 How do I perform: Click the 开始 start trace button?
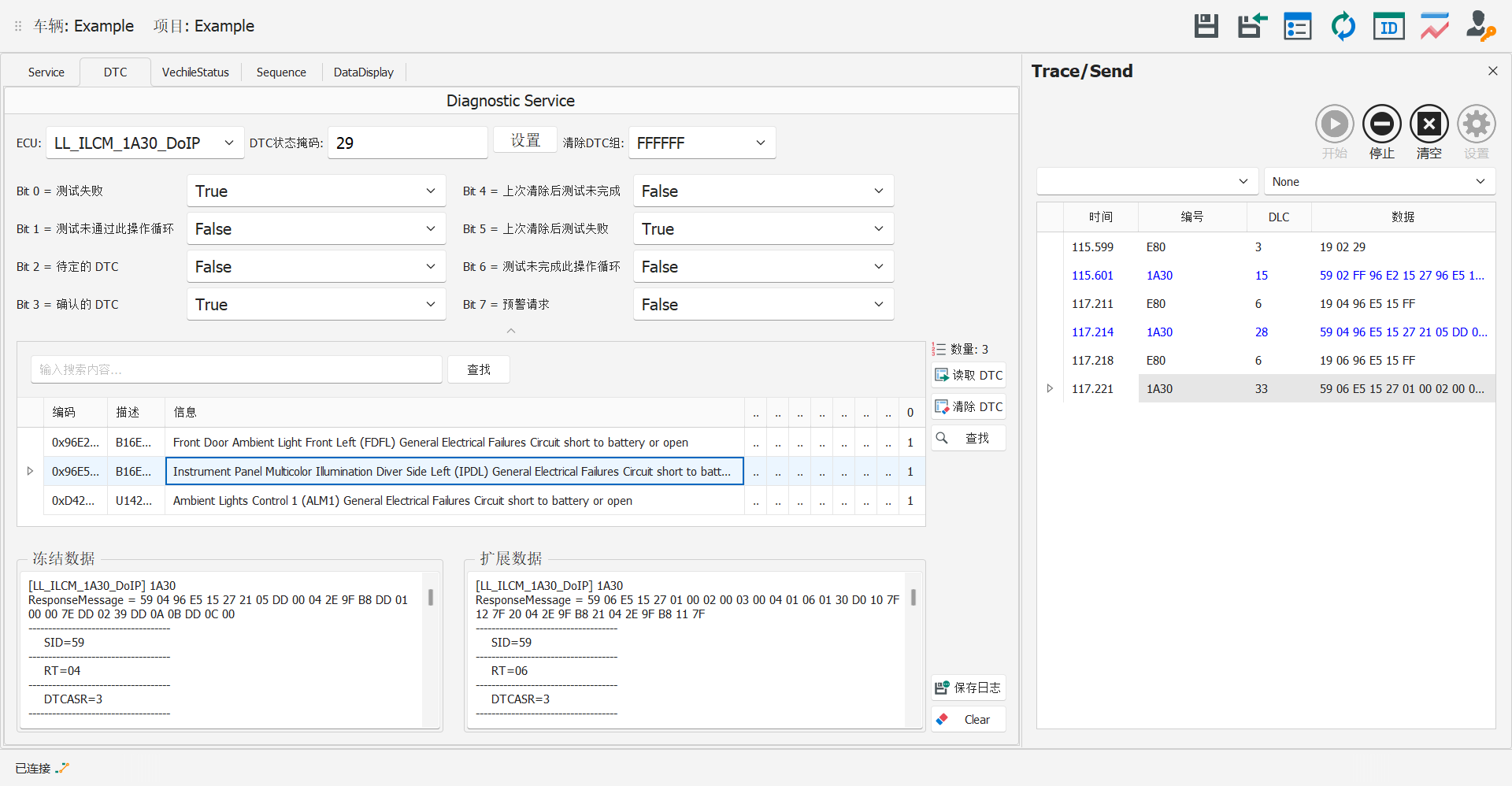(1334, 131)
